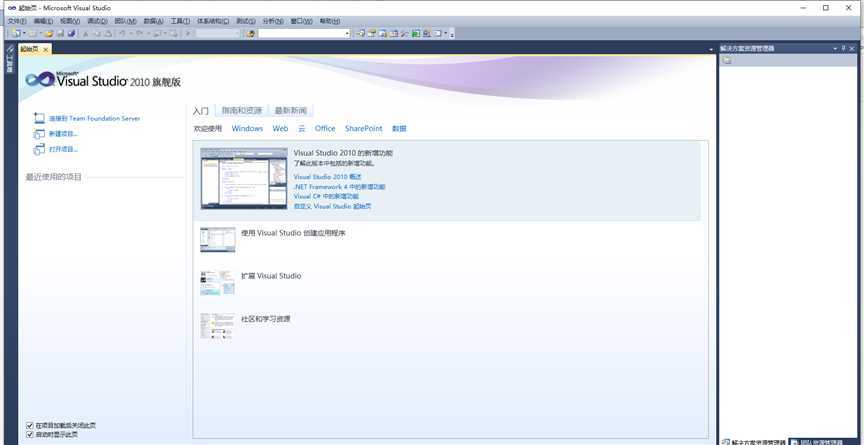Click the Redo arrow icon

pos(139,34)
